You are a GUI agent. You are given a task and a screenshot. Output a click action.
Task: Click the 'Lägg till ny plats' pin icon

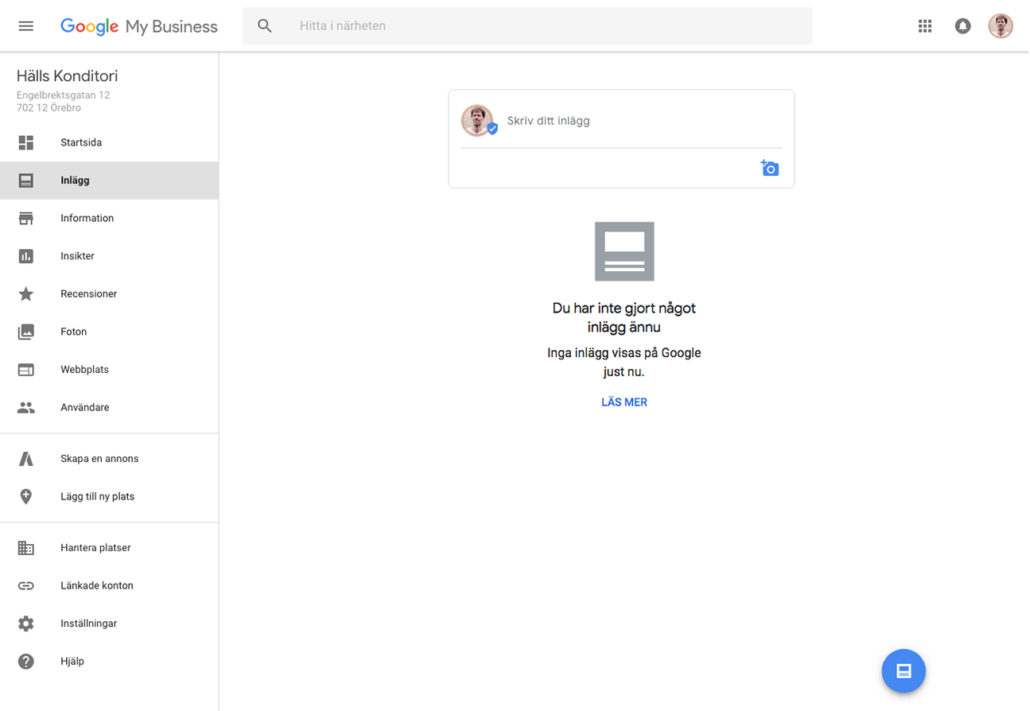26,497
